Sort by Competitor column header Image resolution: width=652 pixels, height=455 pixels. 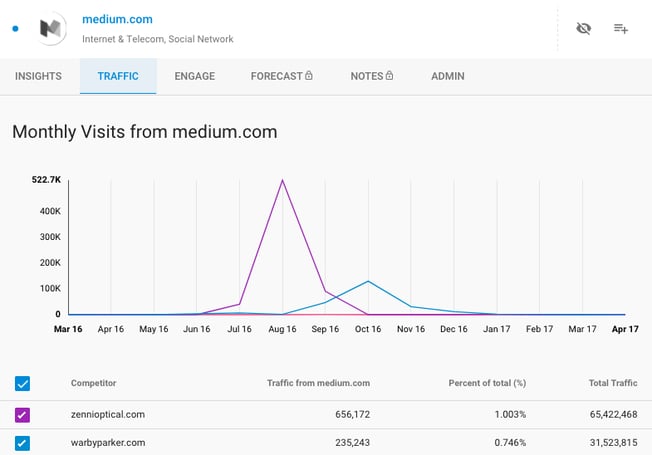click(x=94, y=383)
